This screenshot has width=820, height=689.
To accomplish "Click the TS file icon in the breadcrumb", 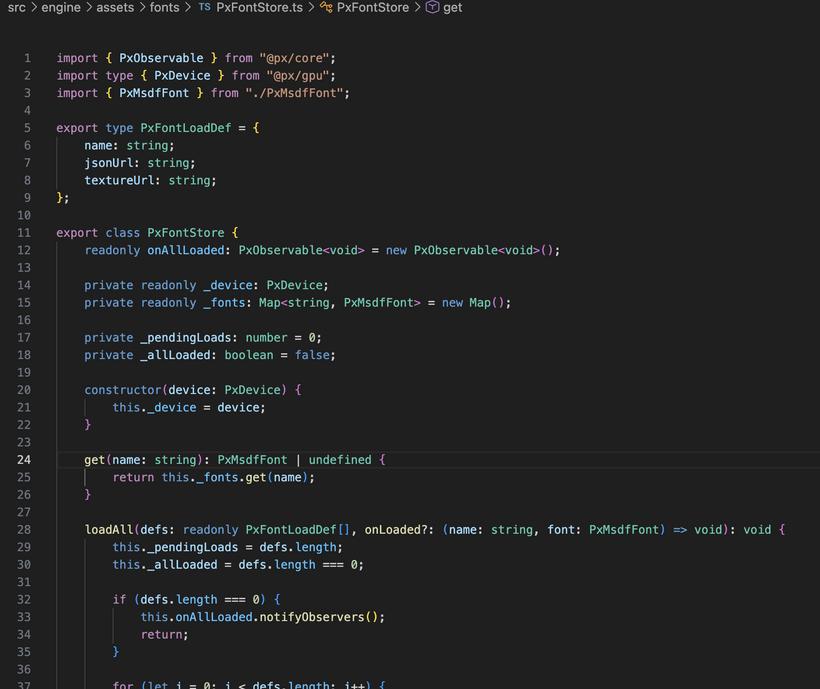I will click(204, 7).
